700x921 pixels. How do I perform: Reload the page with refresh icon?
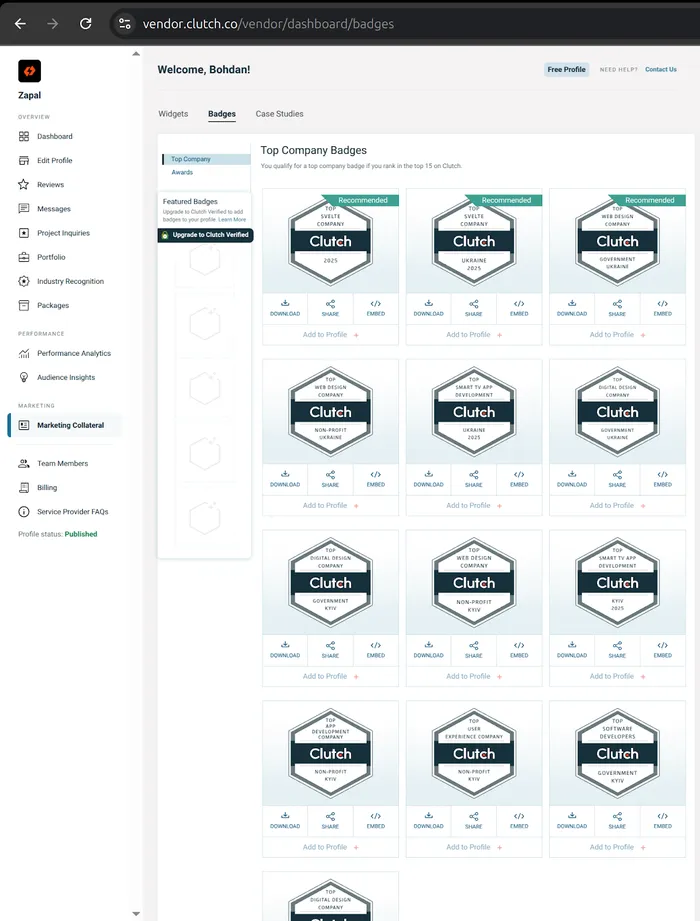point(86,23)
